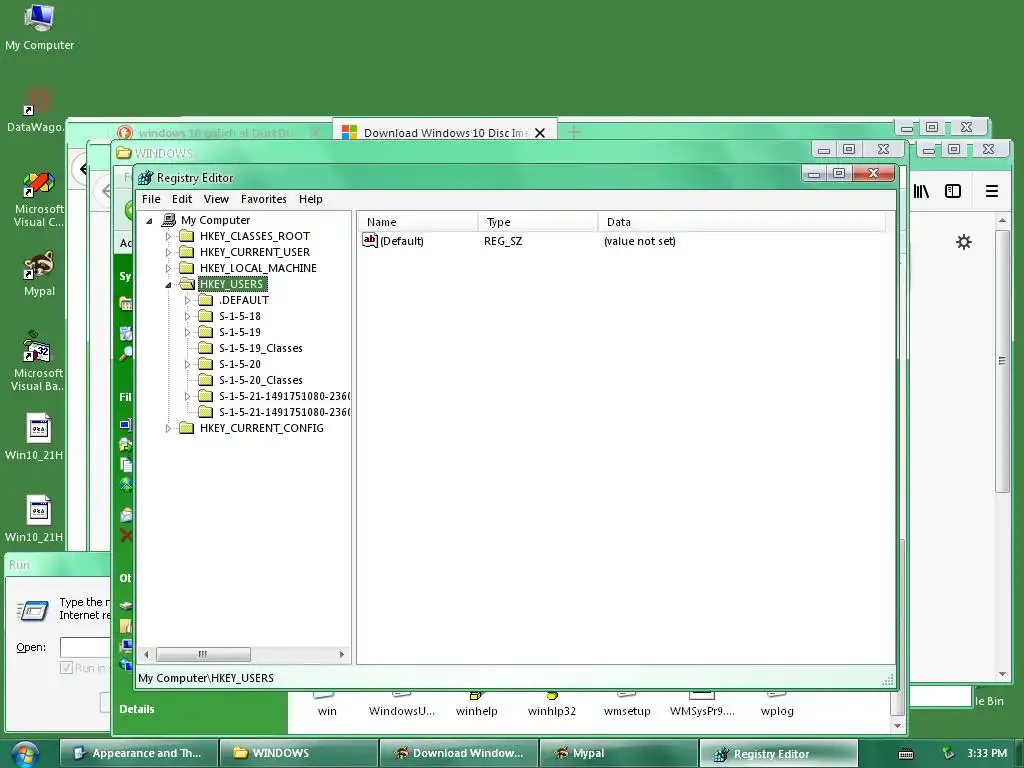Click the keyboard icon in system tray
Viewport: 1024px width, 768px height.
pyautogui.click(x=906, y=754)
